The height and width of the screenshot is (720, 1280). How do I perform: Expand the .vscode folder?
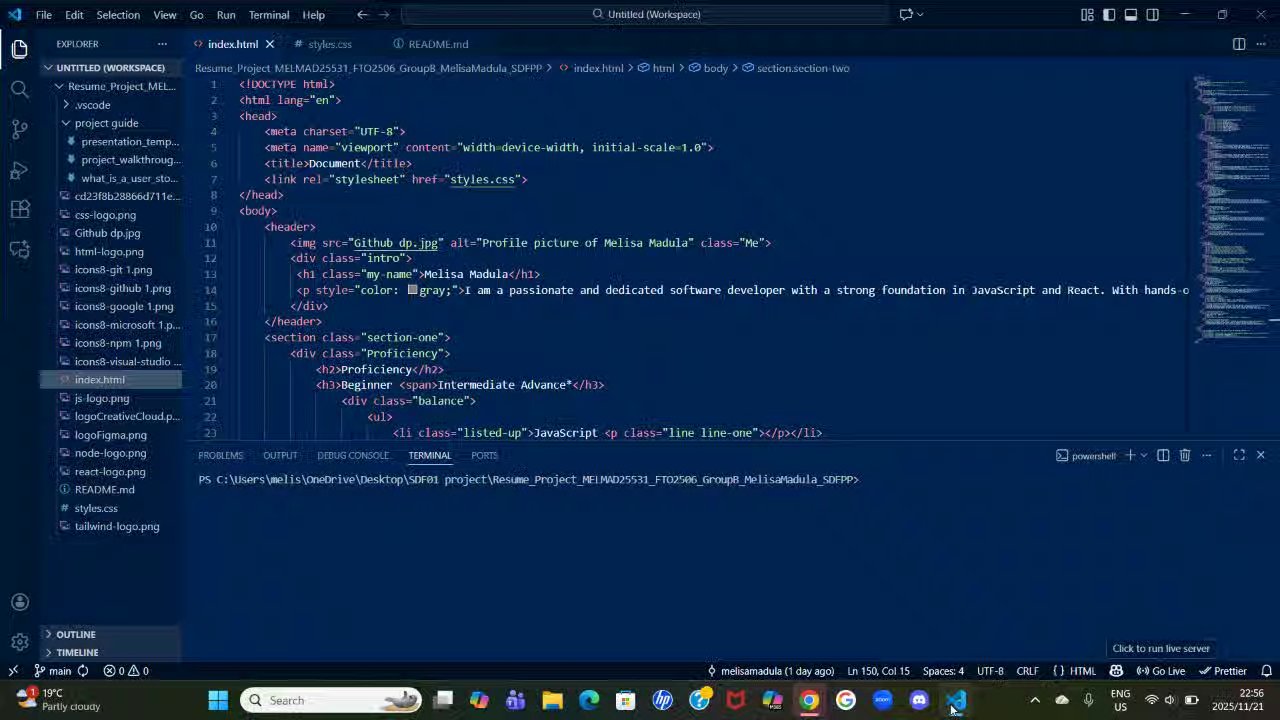pyautogui.click(x=92, y=105)
